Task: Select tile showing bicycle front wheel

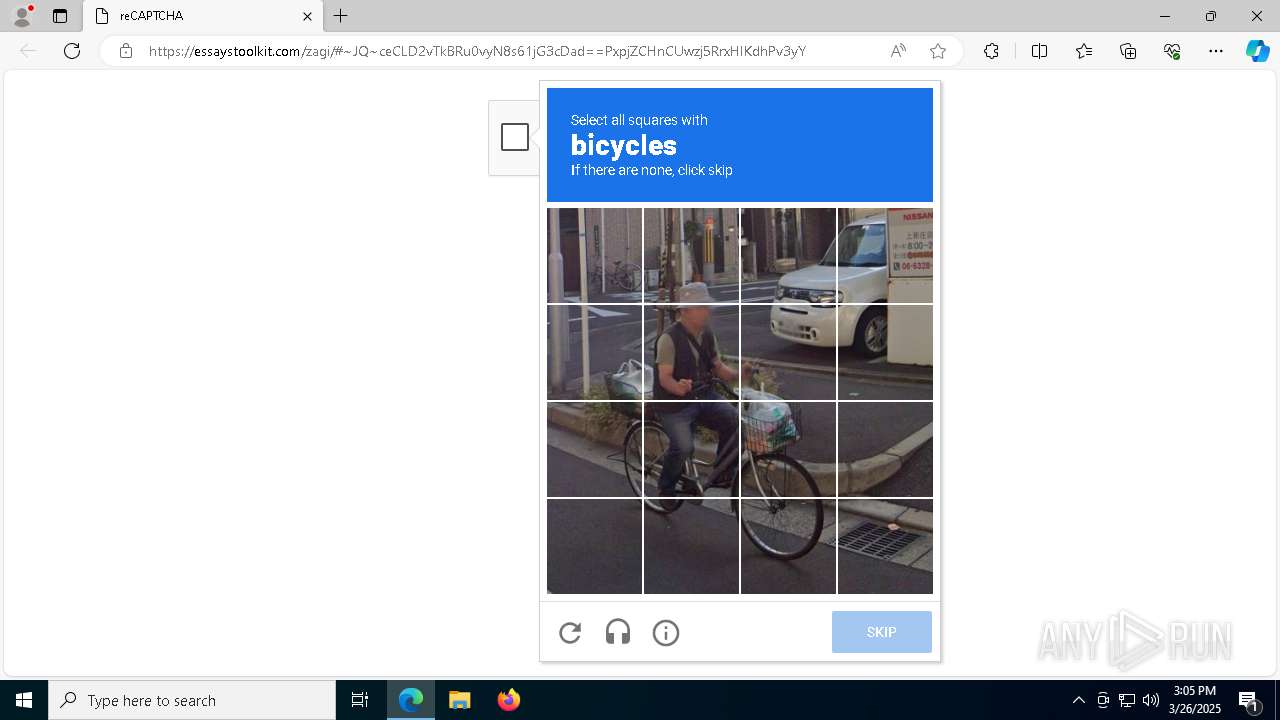Action: 788,546
